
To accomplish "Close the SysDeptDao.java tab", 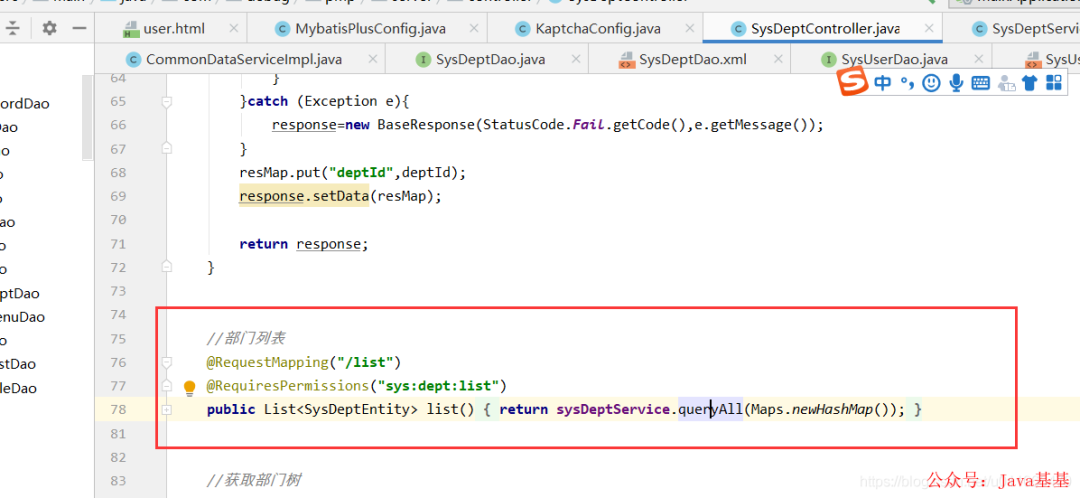I will [x=575, y=59].
